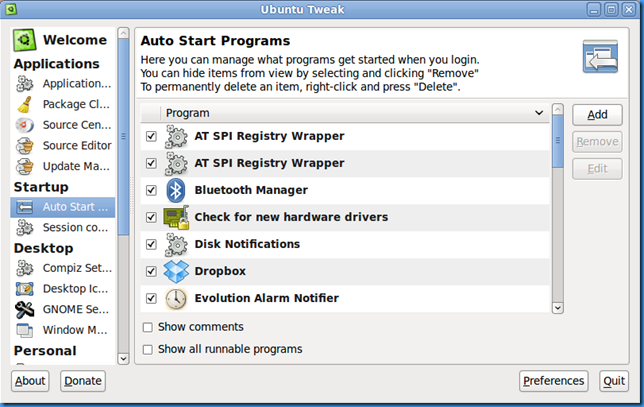644x407 pixels.
Task: Select the Welcome sidebar item
Action: [62, 40]
